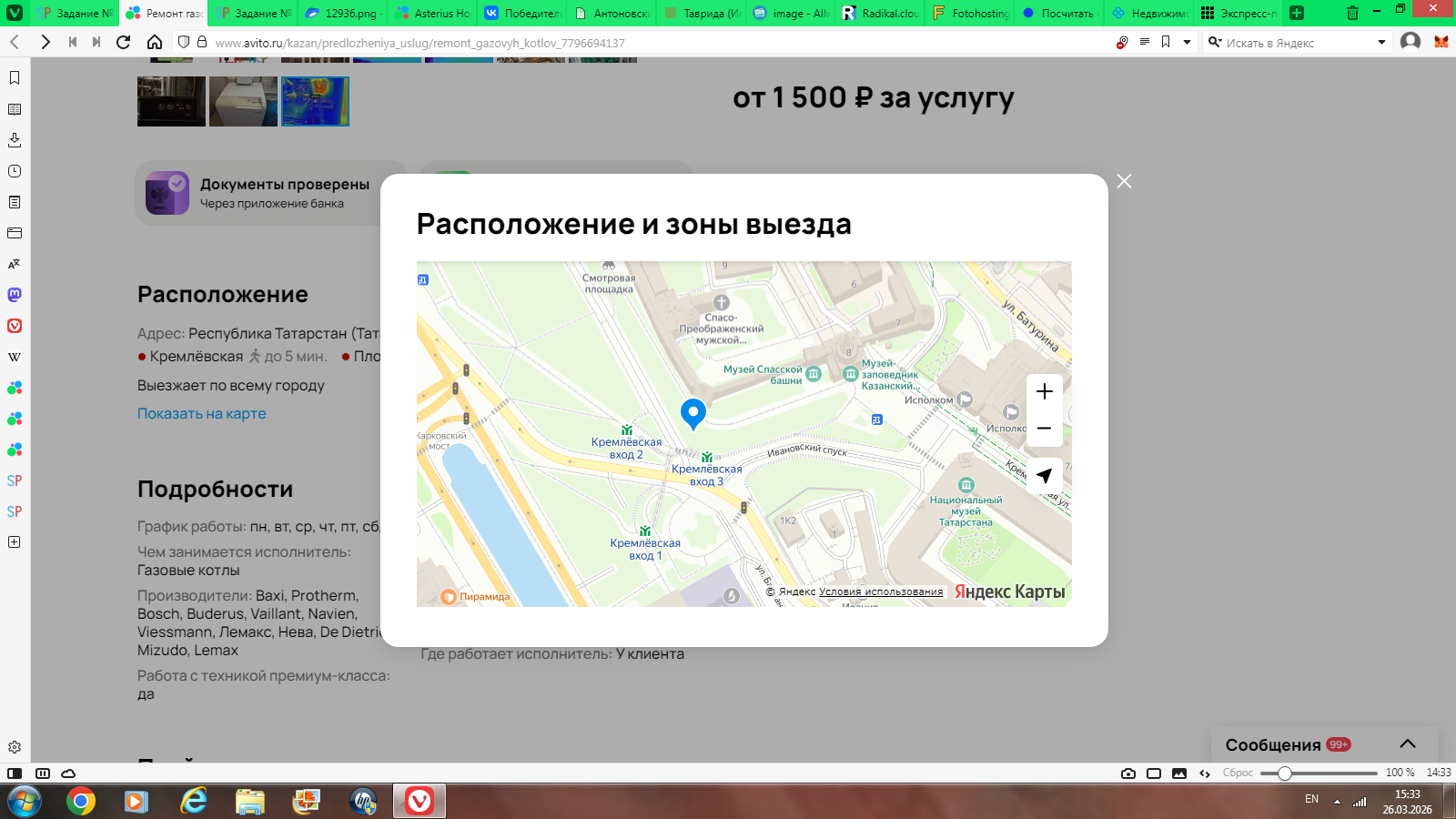Open the Translate side panel
Image resolution: width=1456 pixels, height=819 pixels.
[15, 264]
